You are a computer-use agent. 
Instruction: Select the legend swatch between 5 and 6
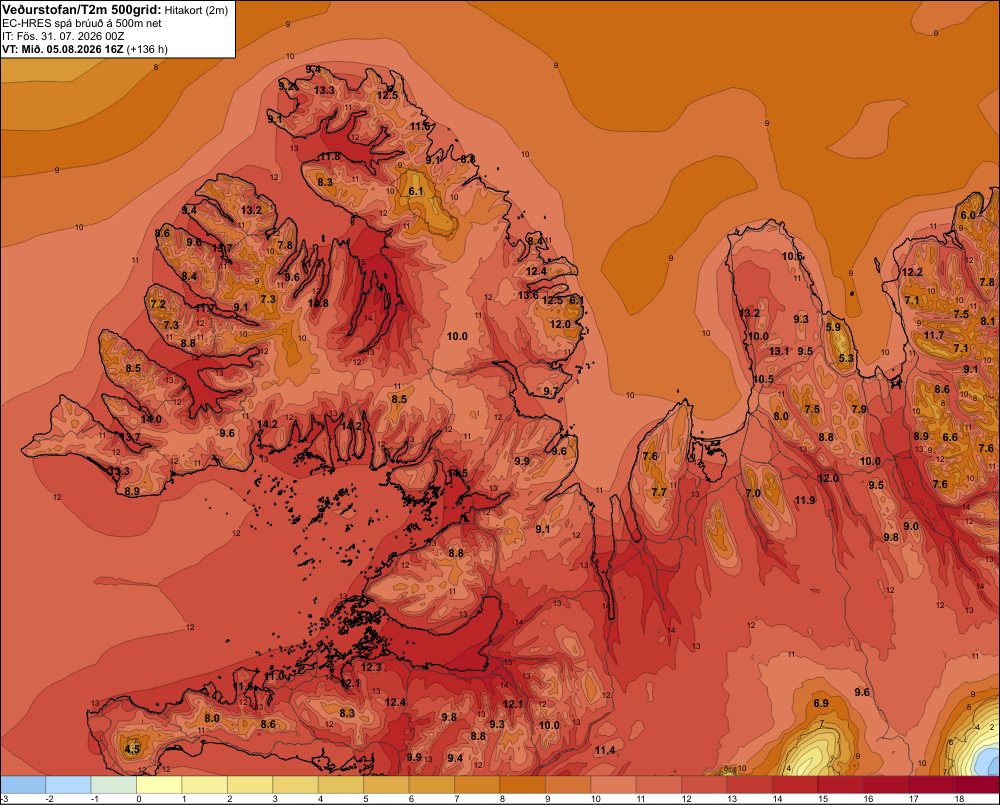pyautogui.click(x=386, y=785)
